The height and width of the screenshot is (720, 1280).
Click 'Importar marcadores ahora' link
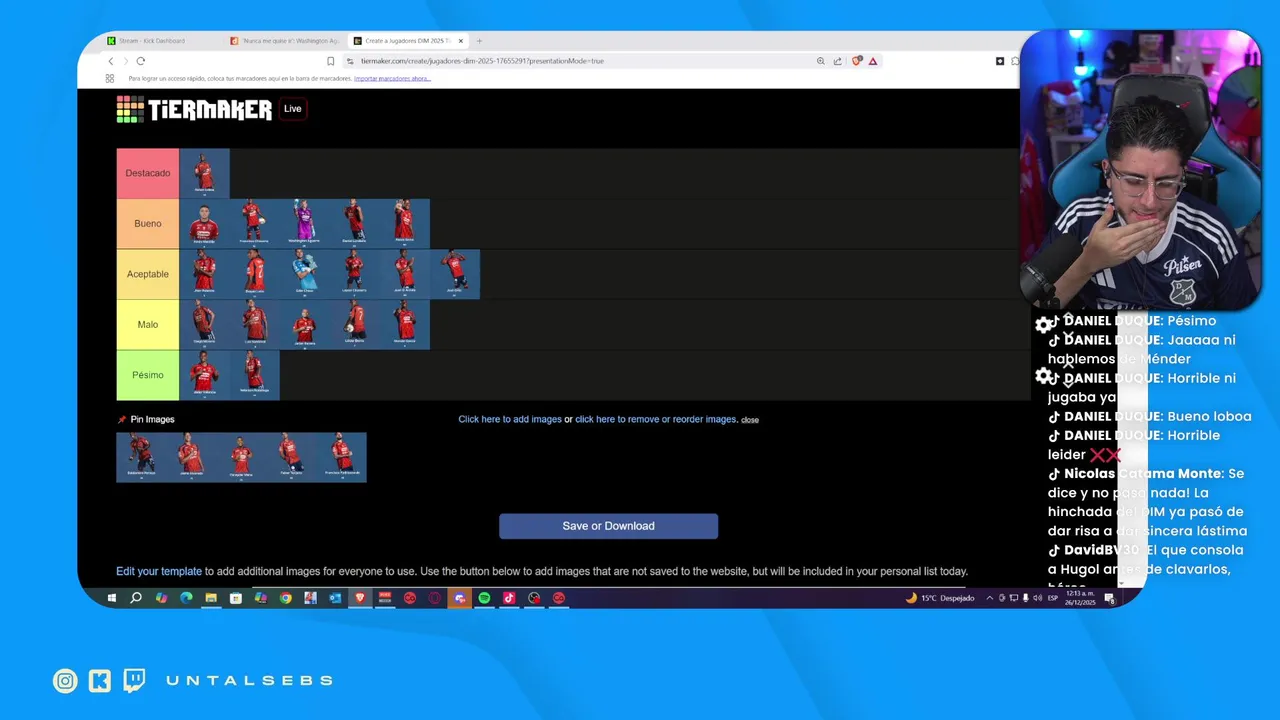392,78
